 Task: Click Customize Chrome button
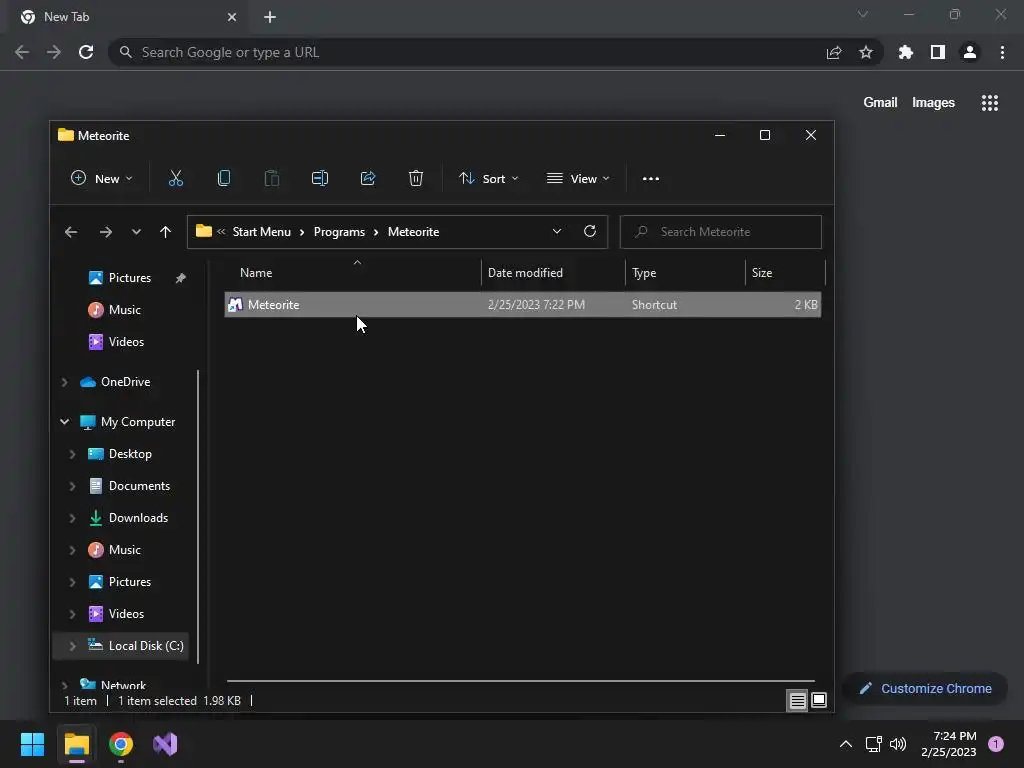[x=925, y=688]
